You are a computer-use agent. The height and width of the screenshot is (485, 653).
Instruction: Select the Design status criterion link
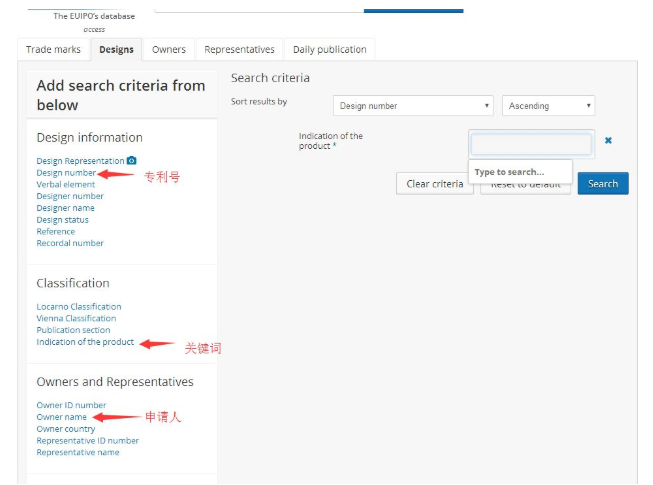[62, 220]
